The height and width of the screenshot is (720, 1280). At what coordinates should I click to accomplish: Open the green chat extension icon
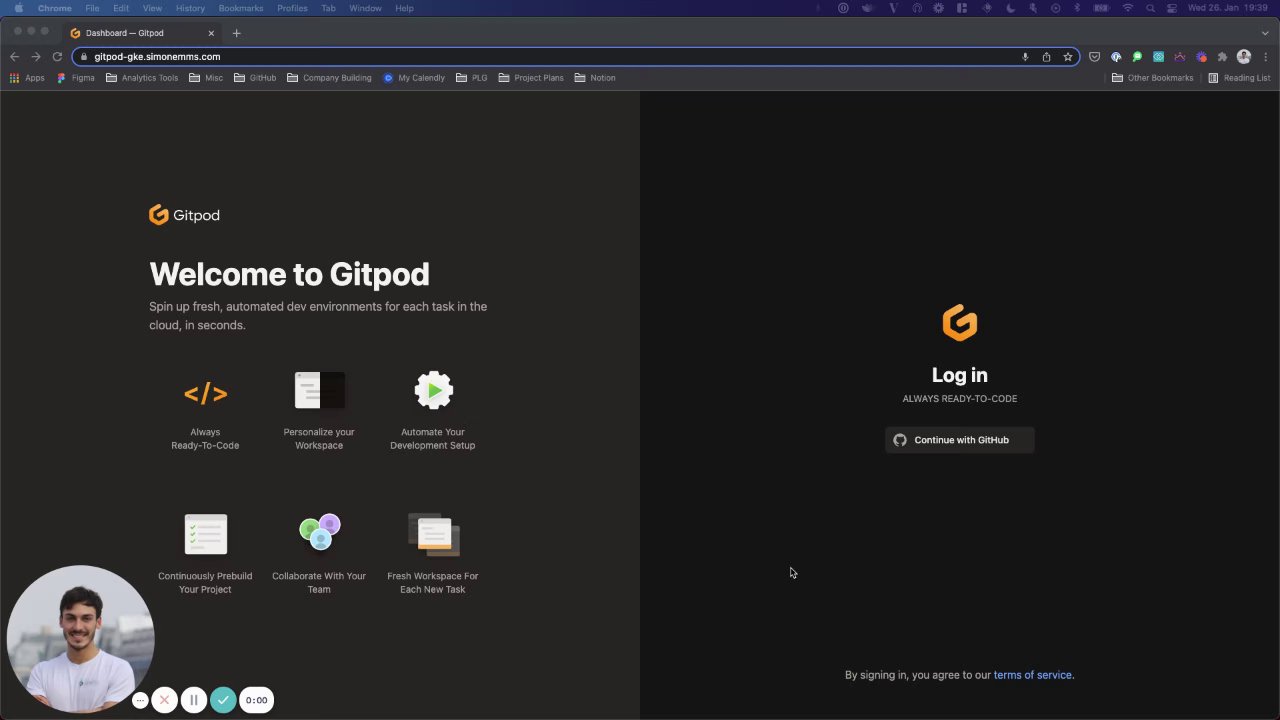[x=1137, y=57]
